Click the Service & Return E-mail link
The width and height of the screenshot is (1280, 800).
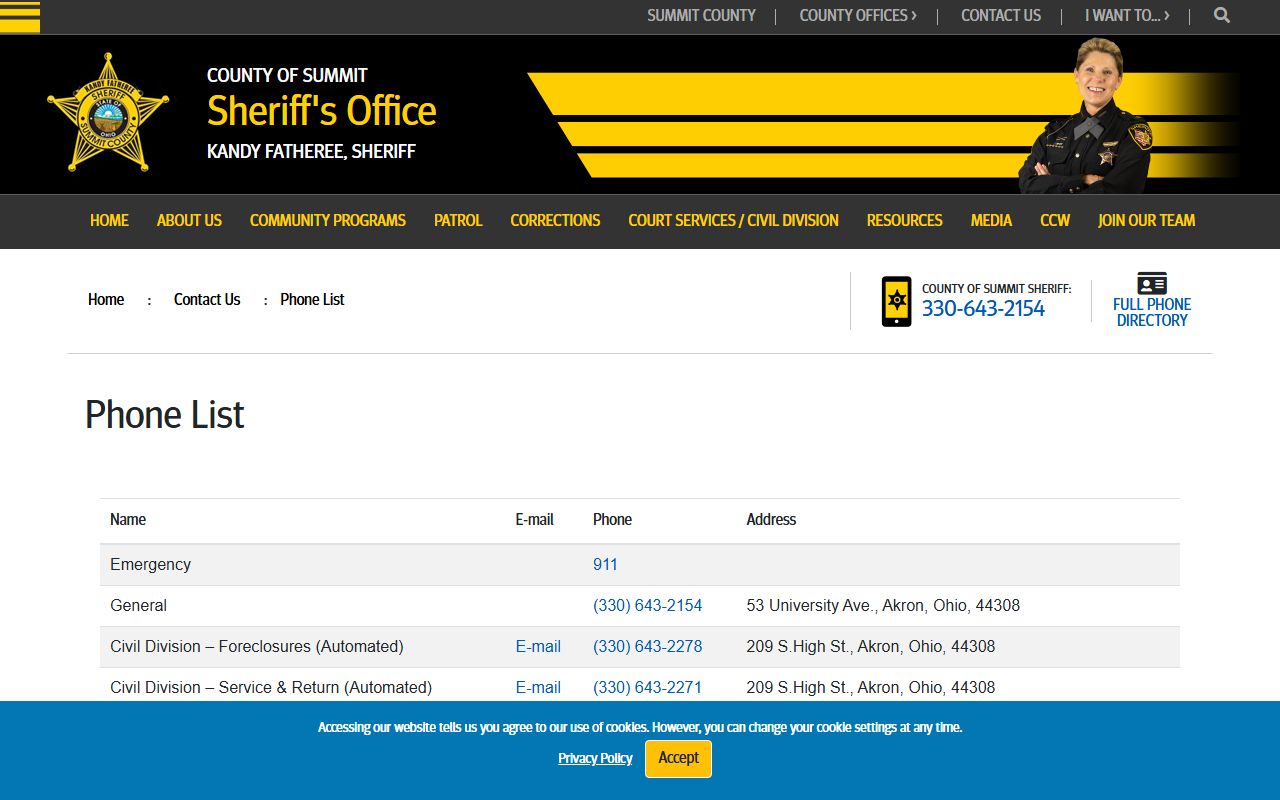[538, 687]
